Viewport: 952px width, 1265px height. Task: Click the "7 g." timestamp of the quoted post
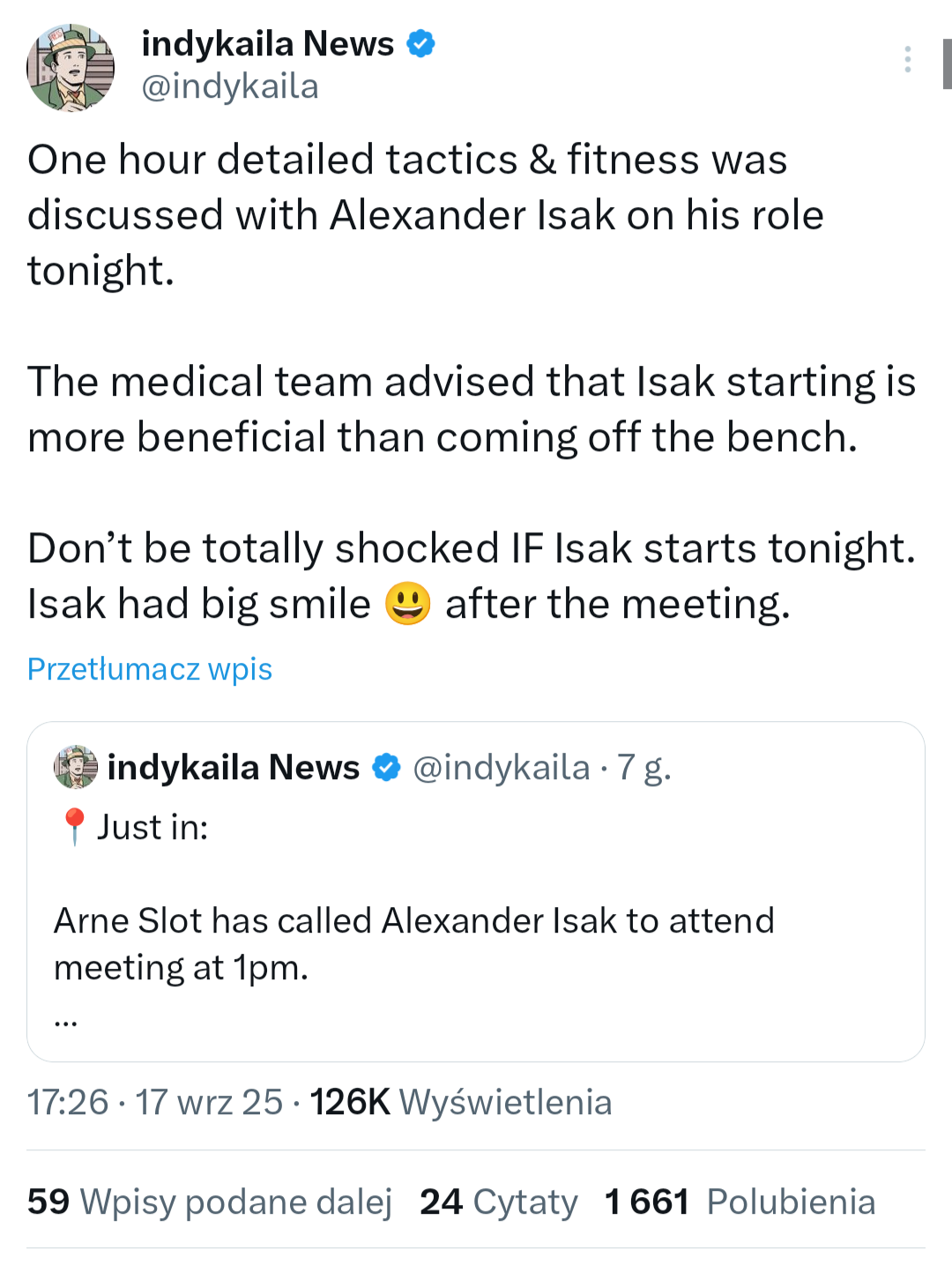644,768
